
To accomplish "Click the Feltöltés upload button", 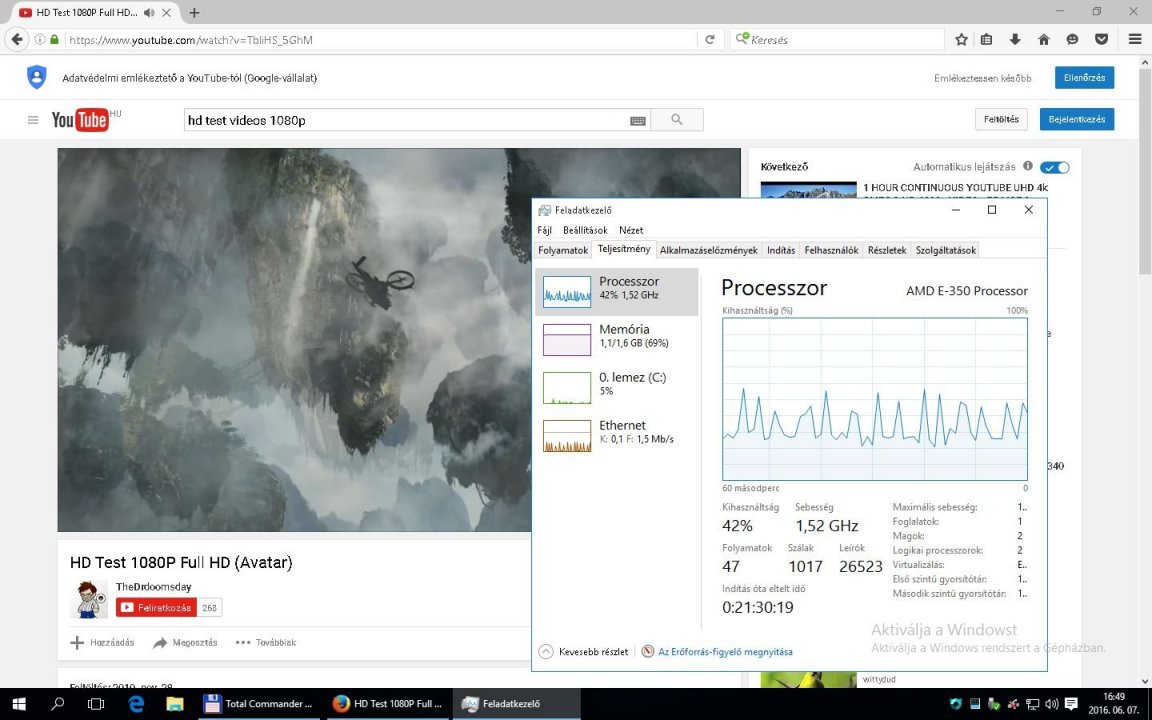I will tap(1001, 119).
